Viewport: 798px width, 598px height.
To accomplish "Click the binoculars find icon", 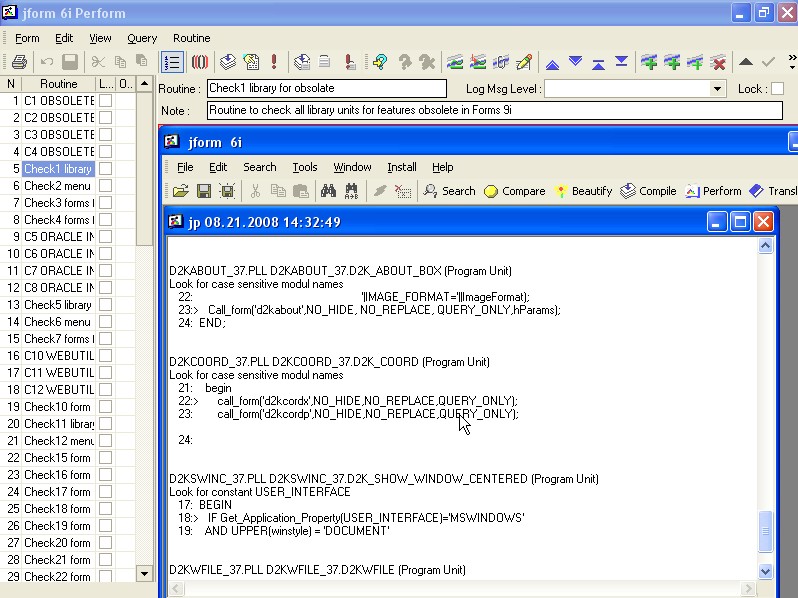I will click(328, 191).
